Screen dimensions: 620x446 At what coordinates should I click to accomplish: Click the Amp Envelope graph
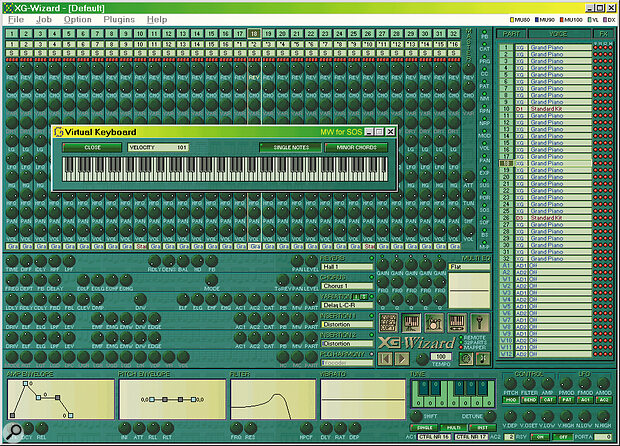61,399
